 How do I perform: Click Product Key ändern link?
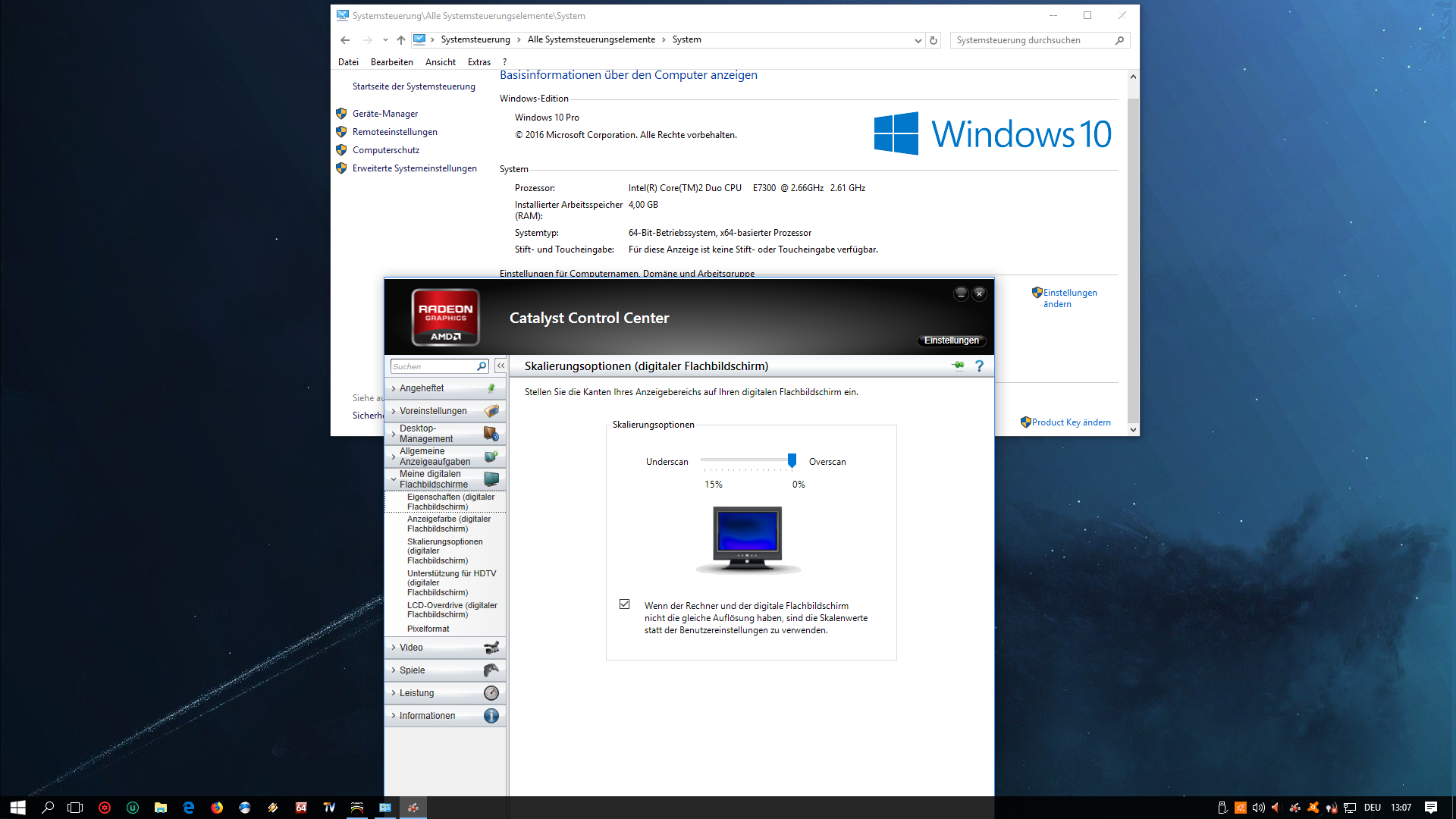1072,422
